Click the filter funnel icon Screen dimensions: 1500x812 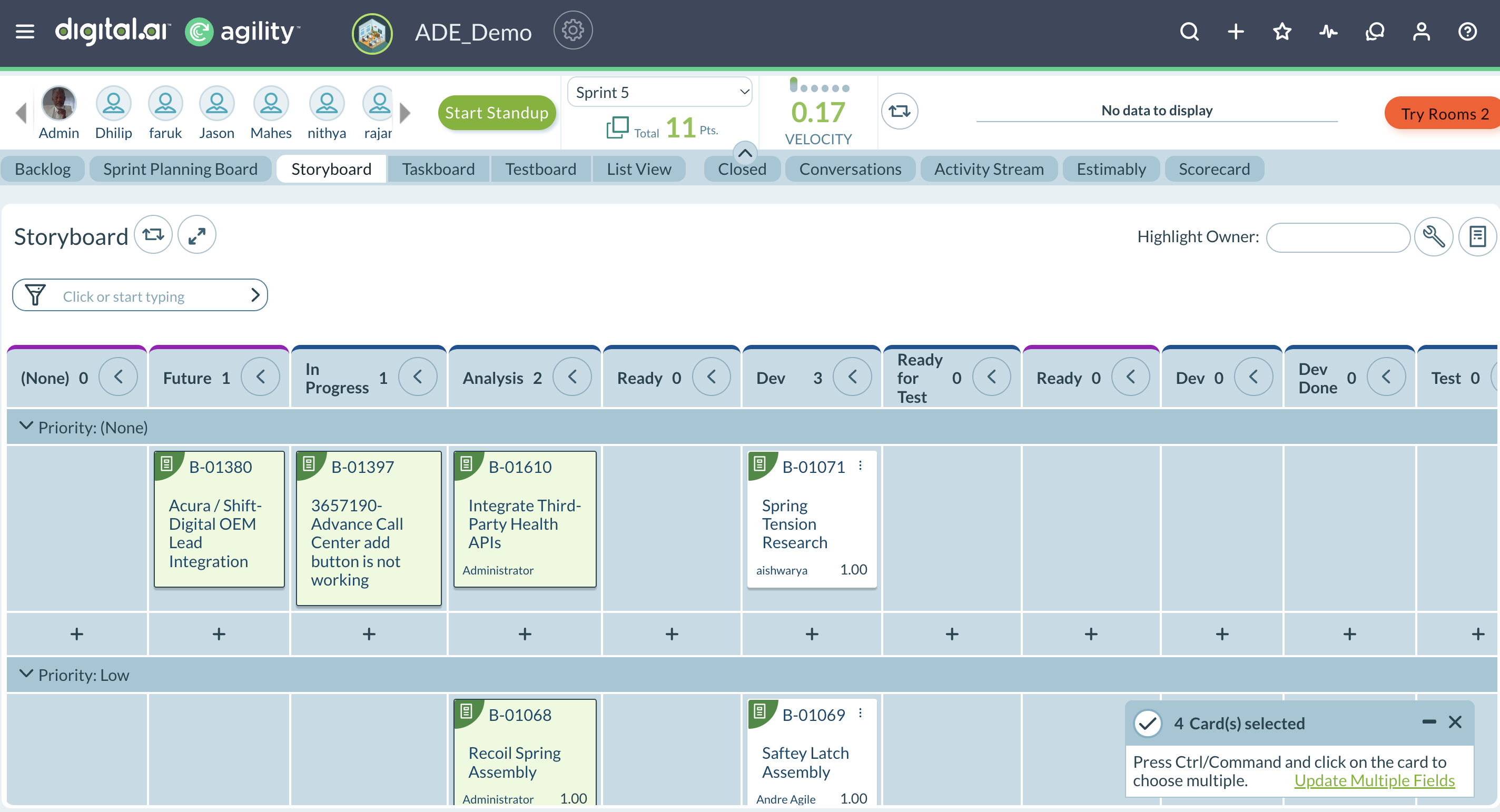[x=35, y=295]
